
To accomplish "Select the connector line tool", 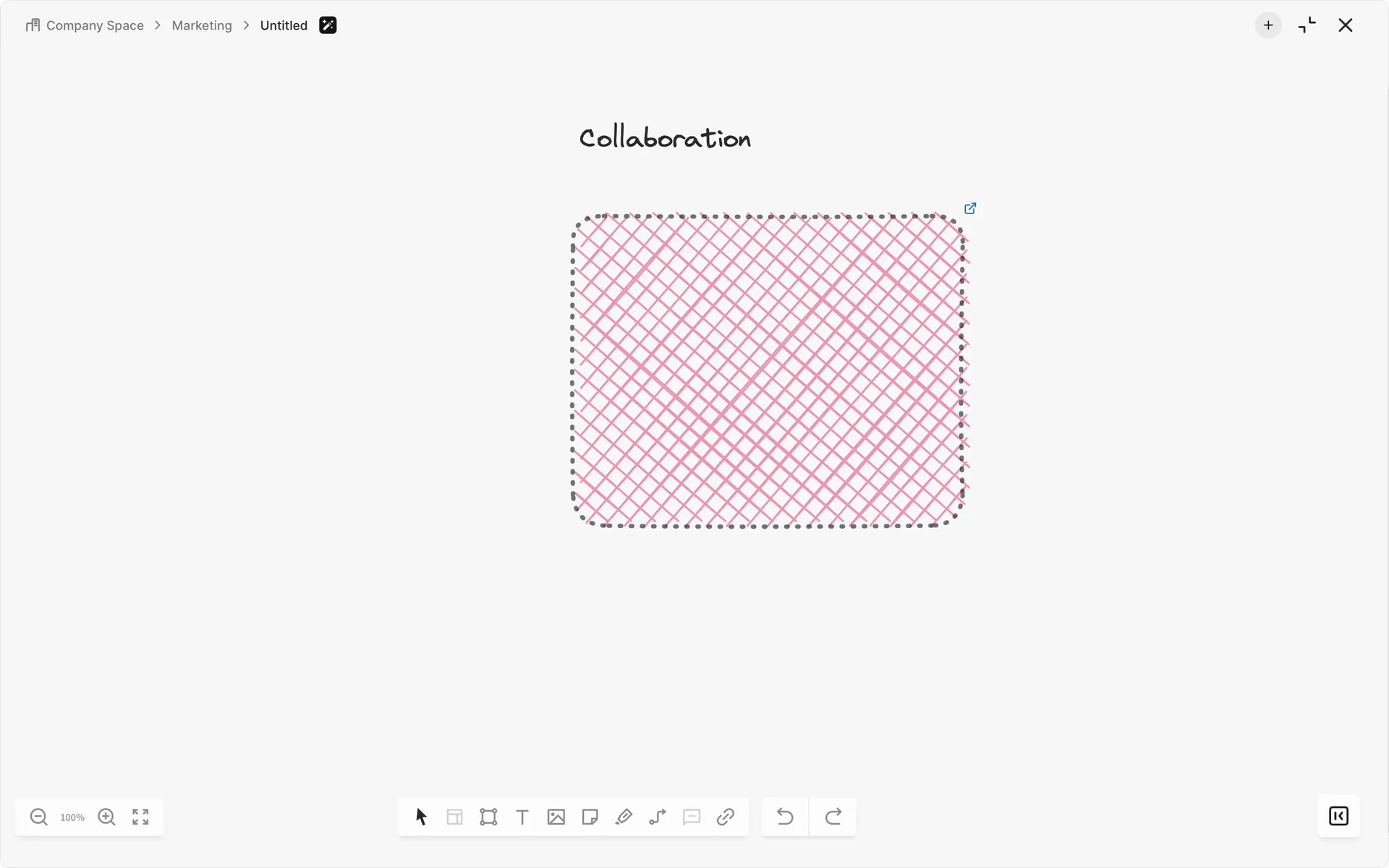I will [x=658, y=817].
